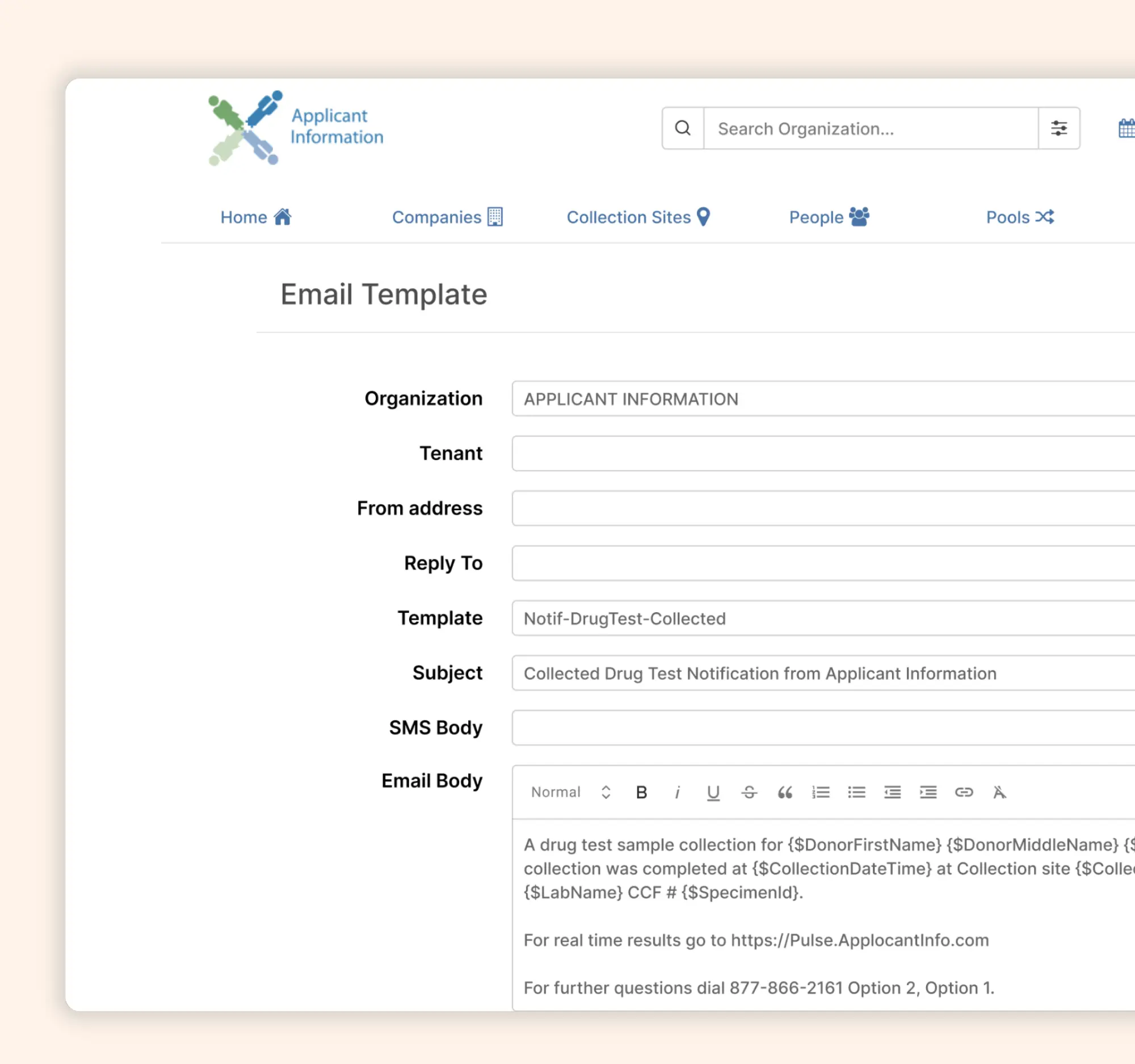
Task: Open the Collection Sites navigation tab
Action: click(640, 217)
